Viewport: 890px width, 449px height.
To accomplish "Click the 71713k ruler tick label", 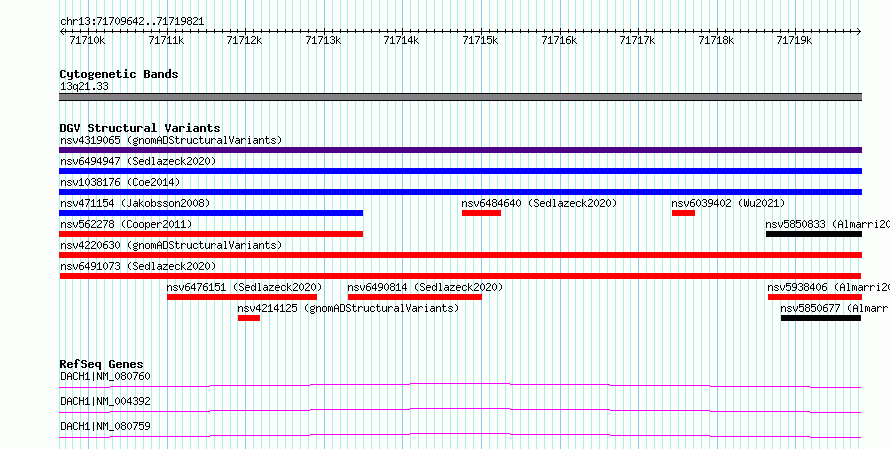I will pyautogui.click(x=323, y=41).
